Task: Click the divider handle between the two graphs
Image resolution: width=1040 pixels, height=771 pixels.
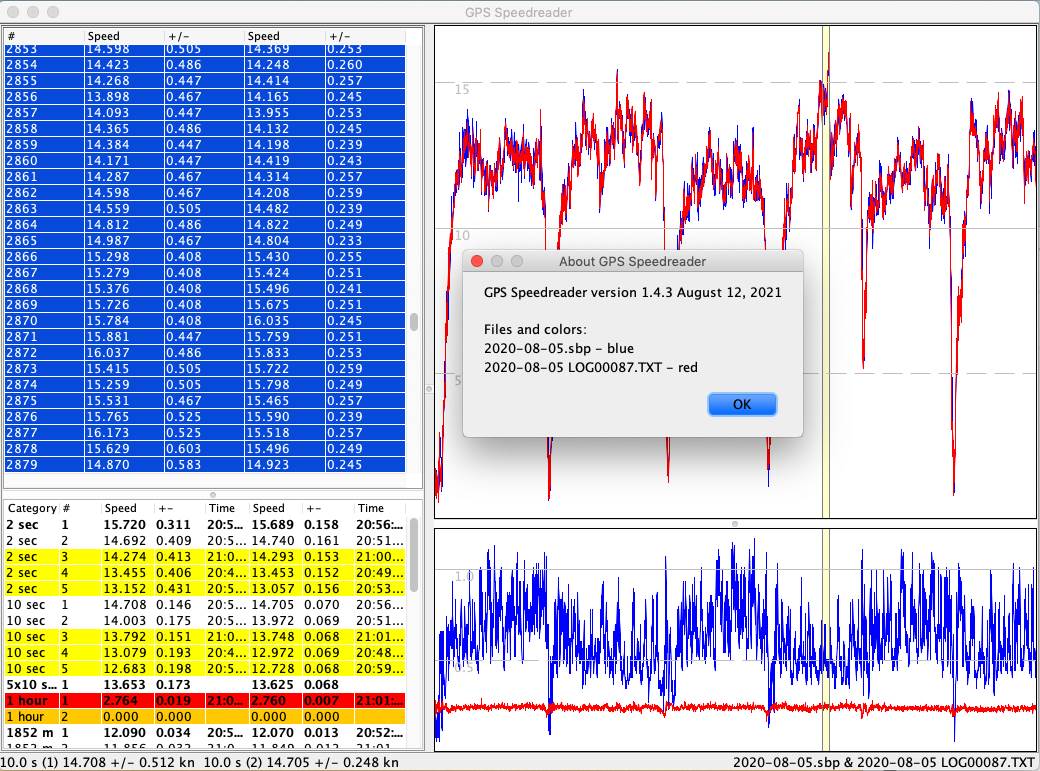Action: click(735, 523)
